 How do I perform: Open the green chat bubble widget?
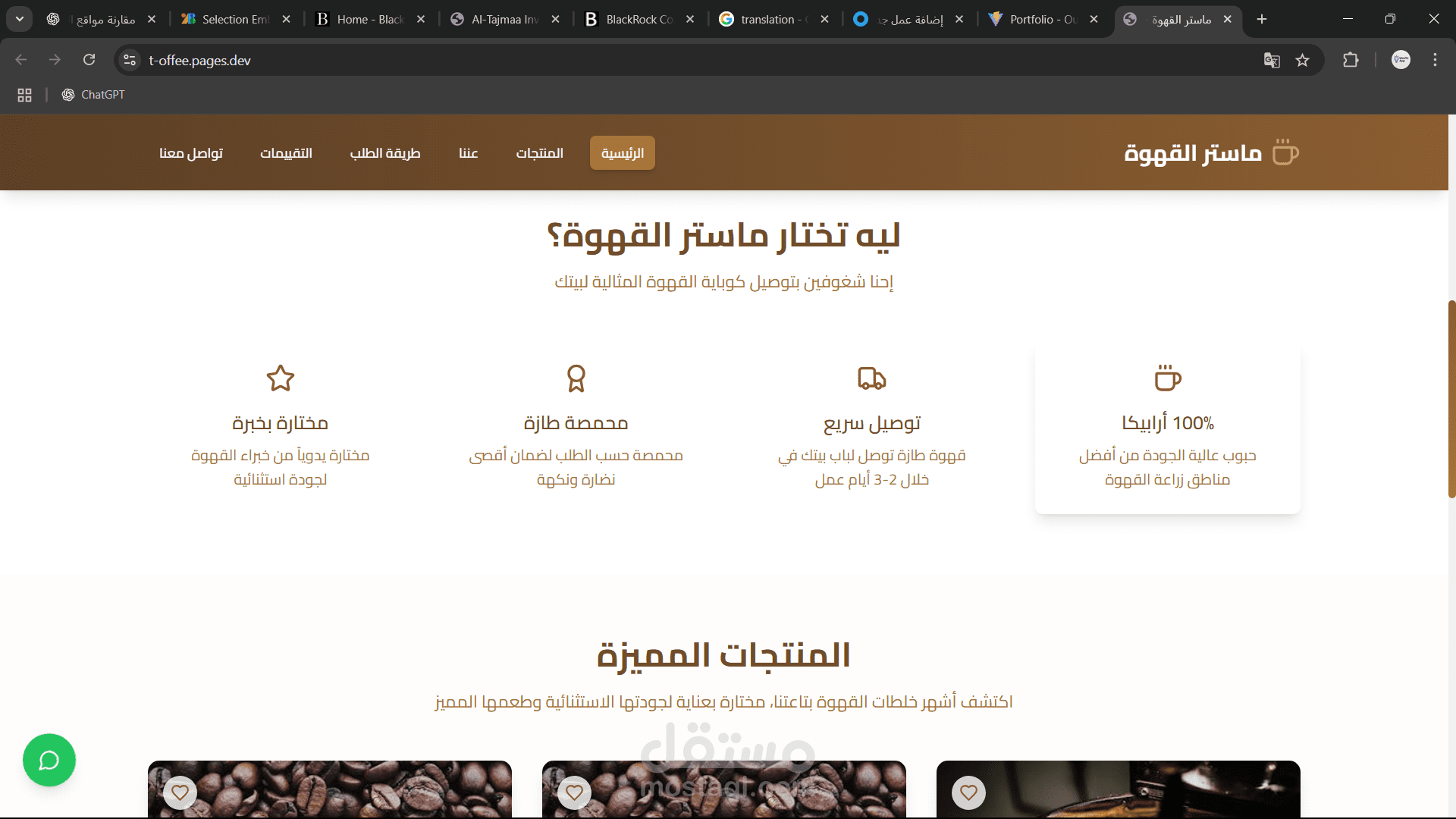tap(49, 760)
